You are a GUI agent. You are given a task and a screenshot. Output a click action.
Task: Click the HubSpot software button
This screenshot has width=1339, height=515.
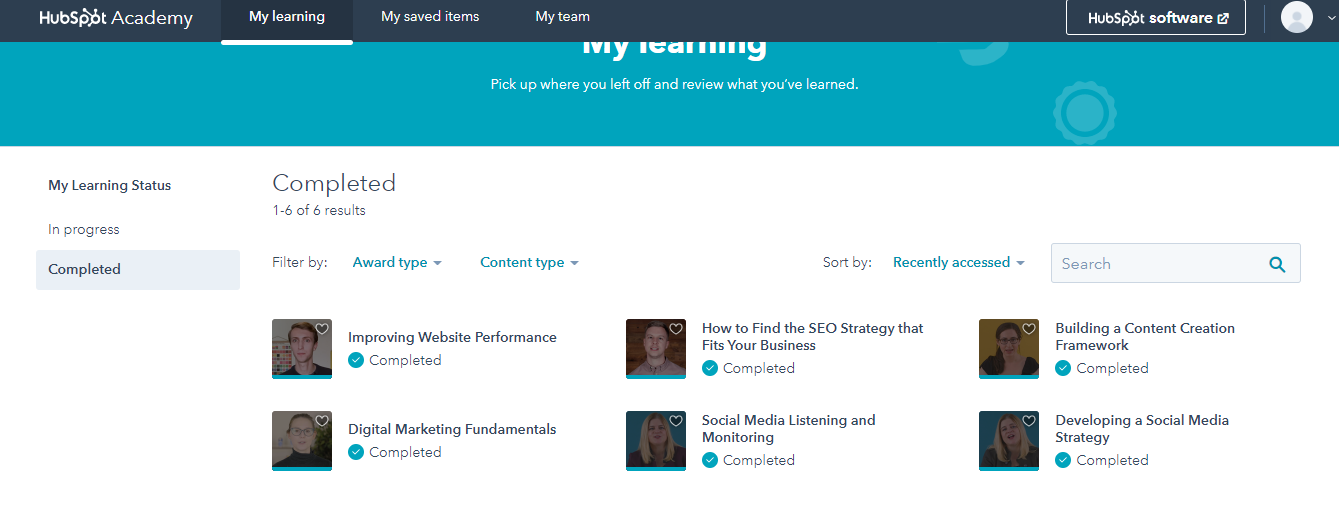[x=1156, y=18]
